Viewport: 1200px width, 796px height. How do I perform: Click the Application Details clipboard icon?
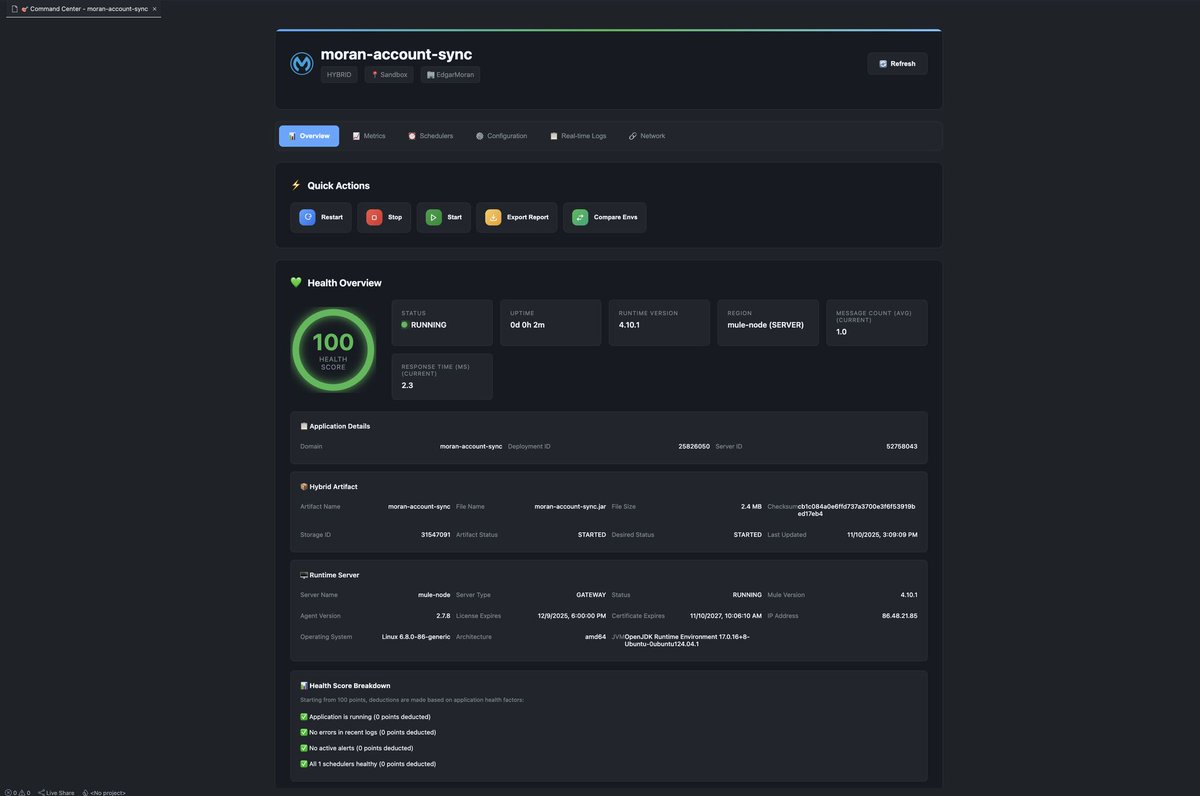(304, 426)
